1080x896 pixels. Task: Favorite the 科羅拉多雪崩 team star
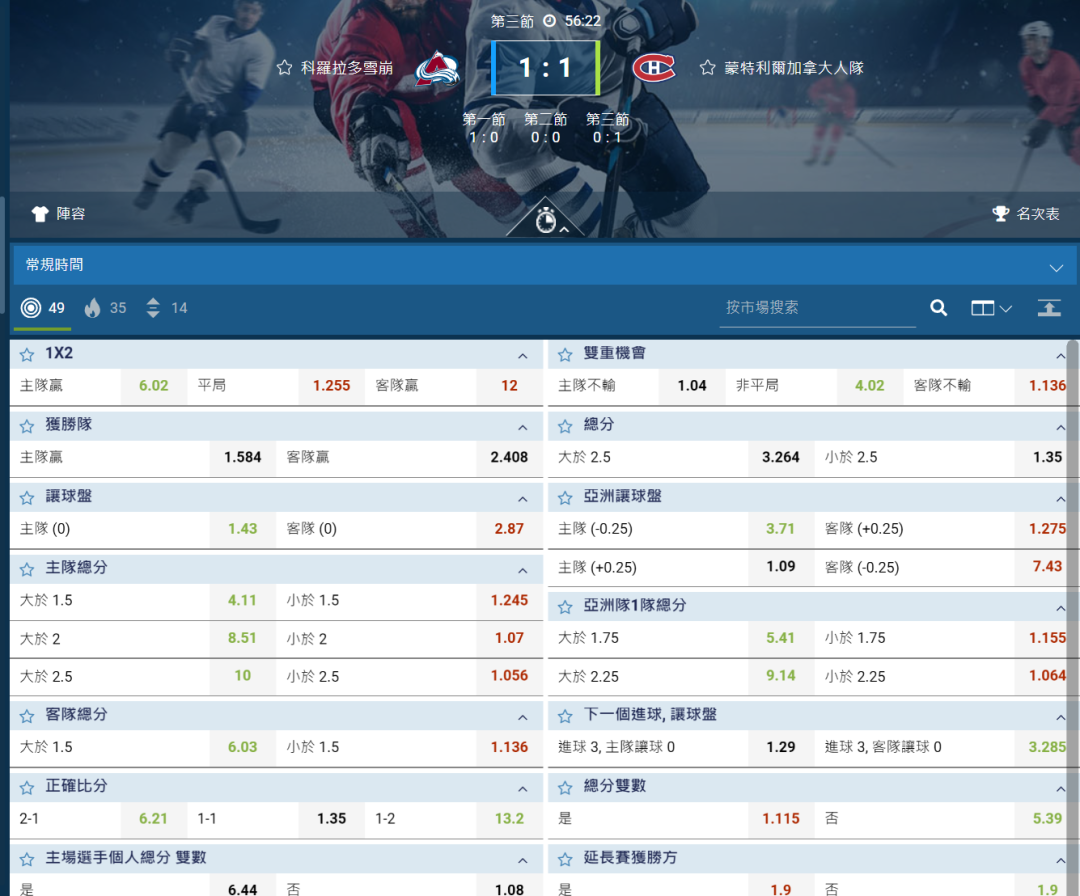284,67
